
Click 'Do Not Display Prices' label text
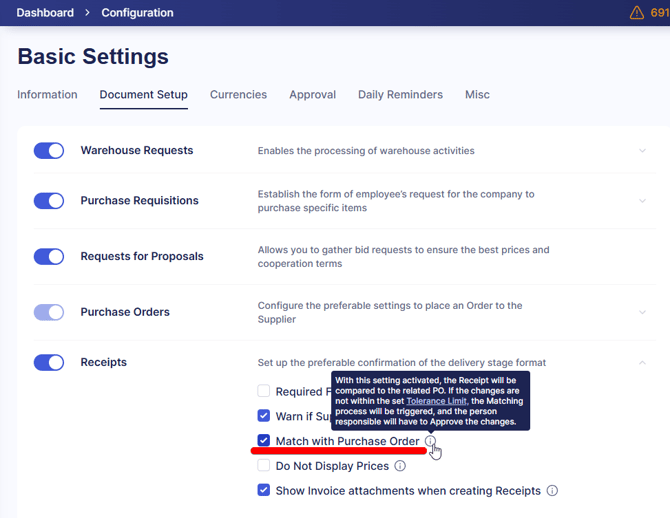coord(332,466)
